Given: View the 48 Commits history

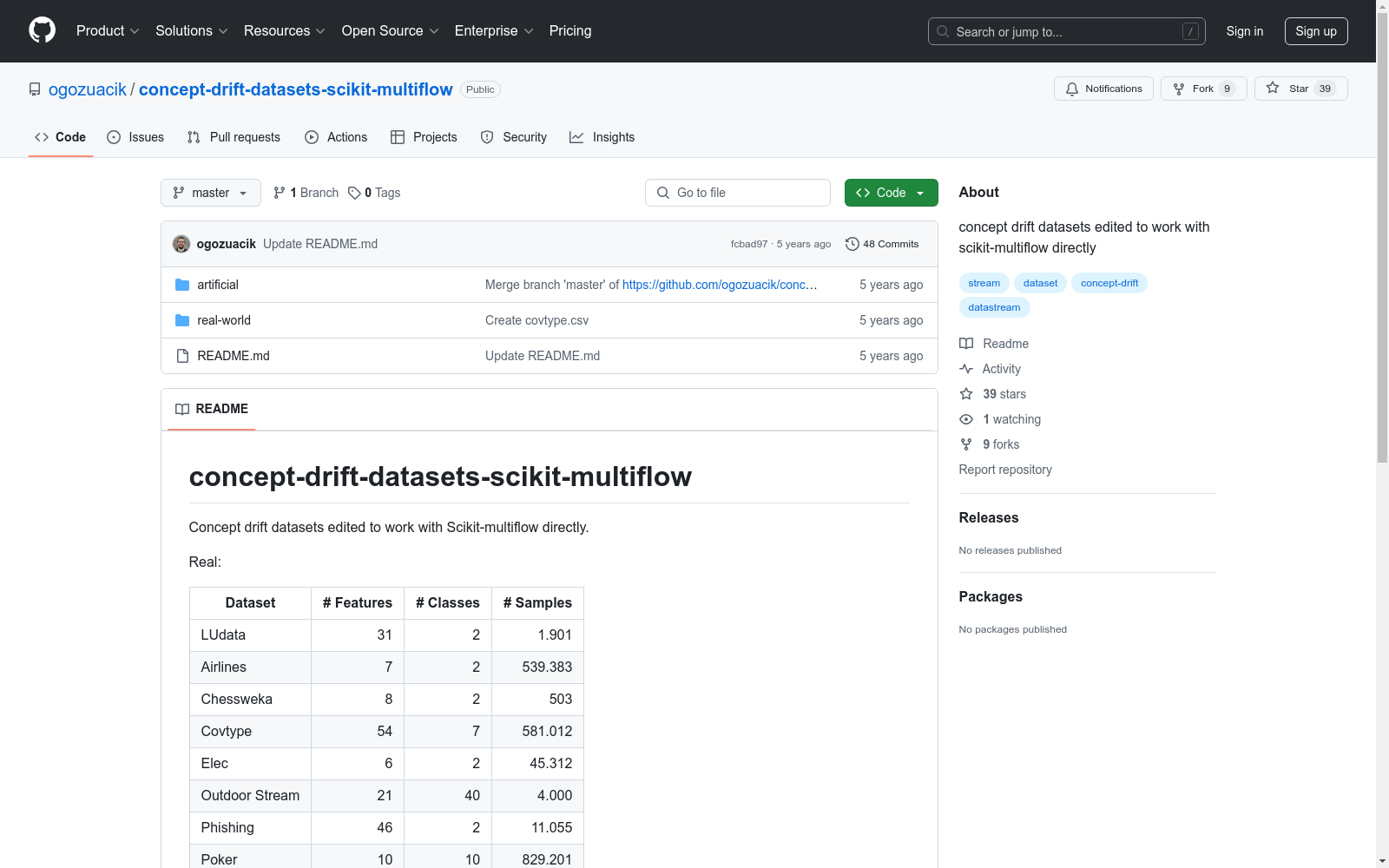Looking at the screenshot, I should point(882,244).
